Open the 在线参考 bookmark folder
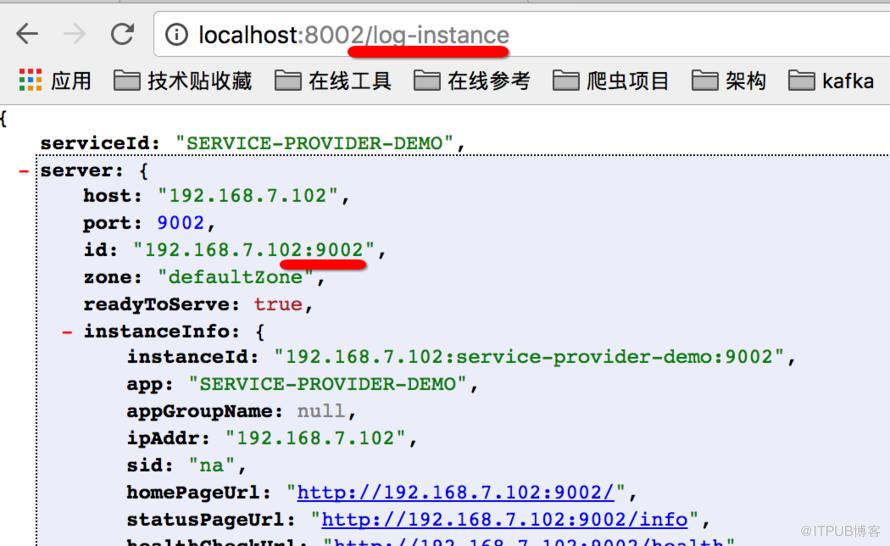This screenshot has width=890, height=546. 472,81
